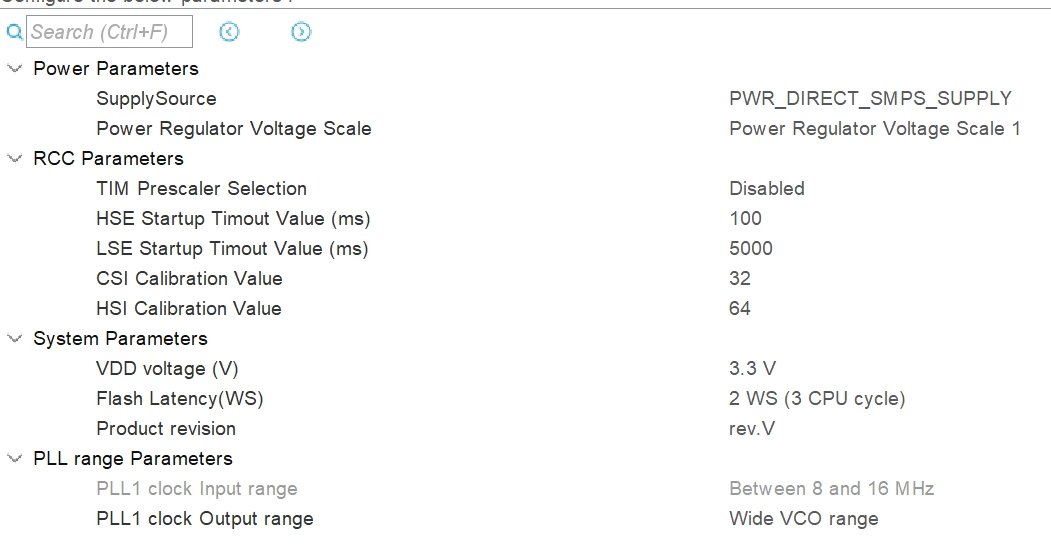The height and width of the screenshot is (545, 1051).
Task: Open SupplySource value PWR_DIRECT_SMPS_SUPPLY
Action: pyautogui.click(x=870, y=99)
